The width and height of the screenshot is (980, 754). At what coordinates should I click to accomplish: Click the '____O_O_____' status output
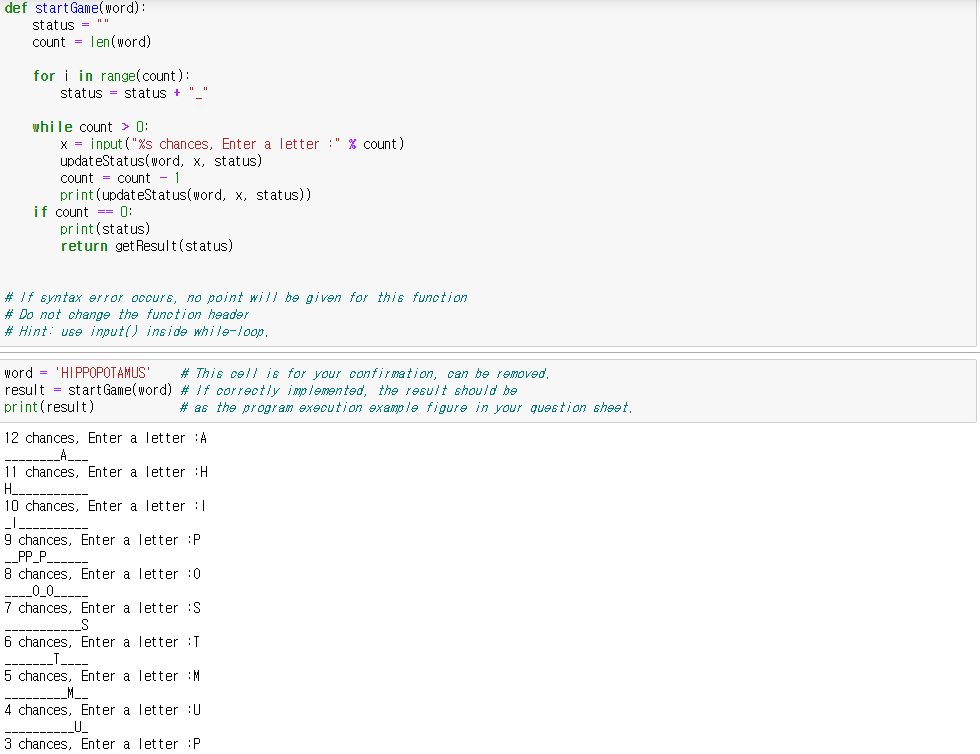click(46, 591)
